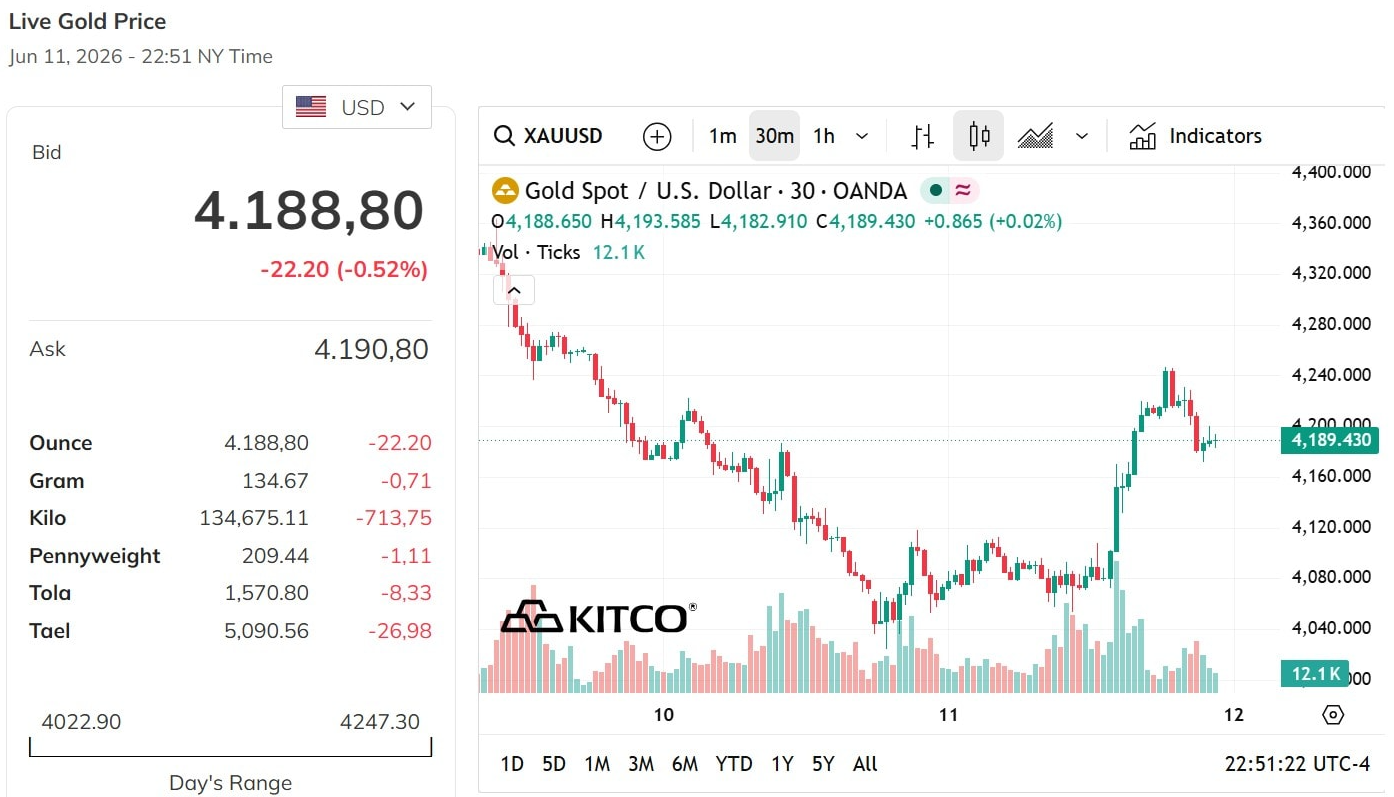Click the 4,189.430 price label on scale
The height and width of the screenshot is (797, 1394).
[1329, 440]
